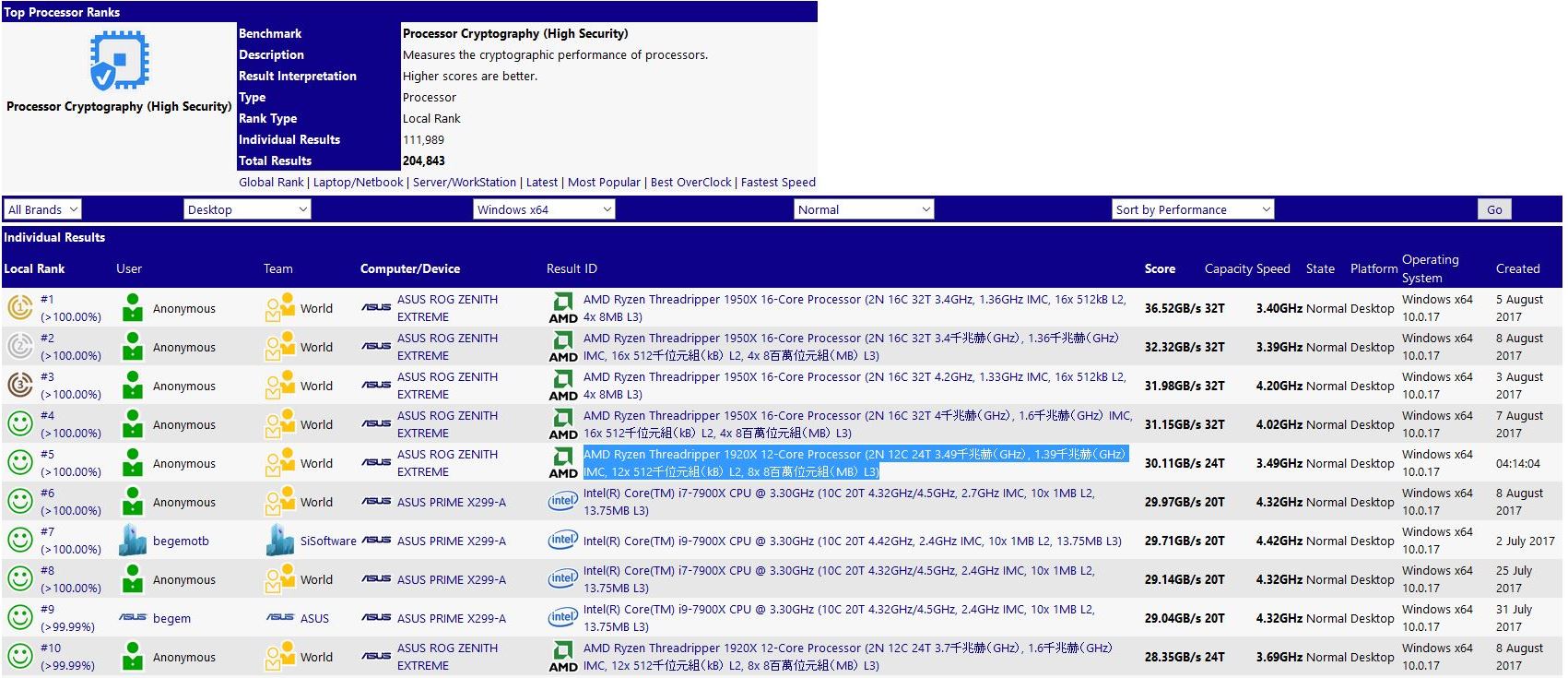Open the highlighted Threadripper 1920X result in row #5
1568x678 pixels.
(855, 463)
